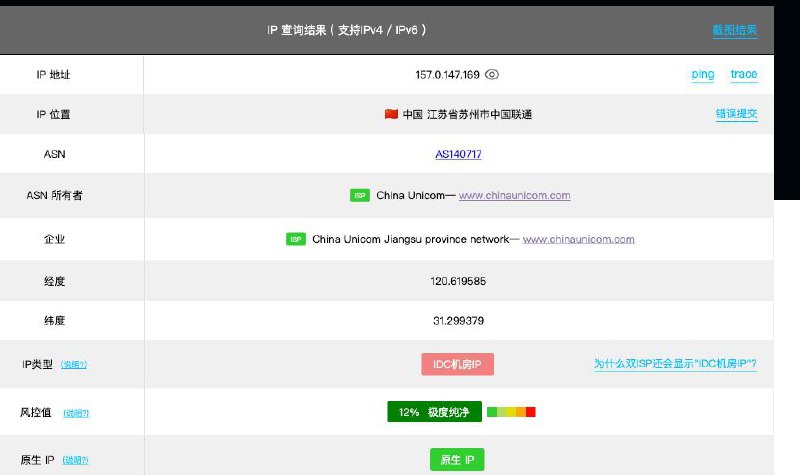Select the latitude value 31.299379

(458, 321)
